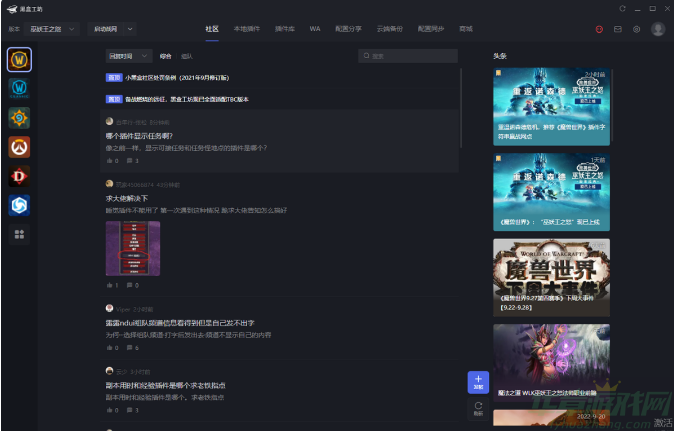Open second '重返诺森德' headline card (1天前)

(x=551, y=192)
